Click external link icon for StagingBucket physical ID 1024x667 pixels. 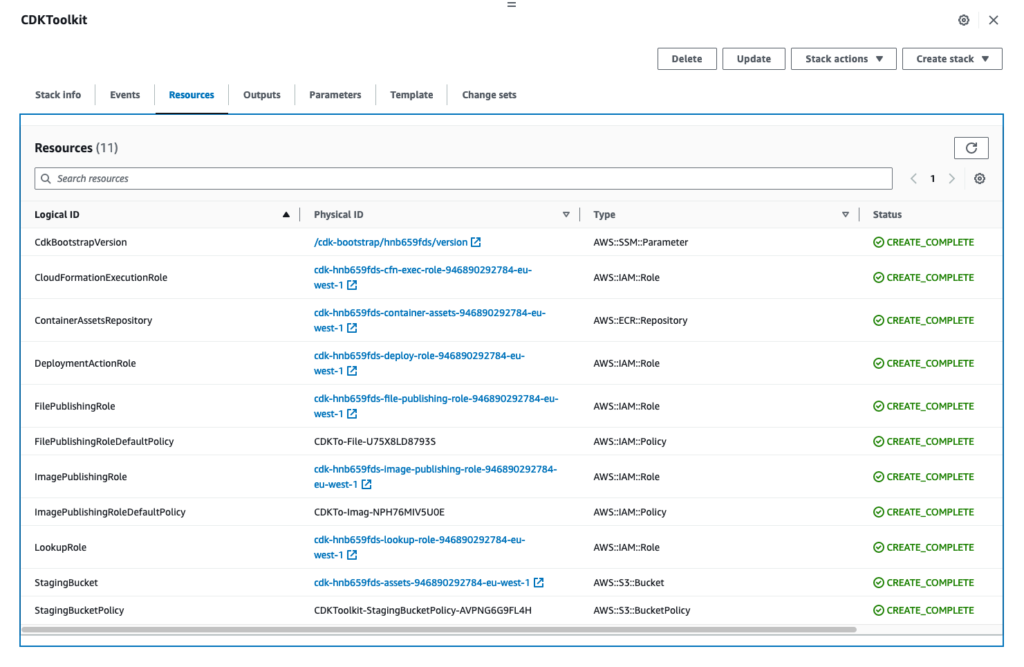tap(539, 583)
